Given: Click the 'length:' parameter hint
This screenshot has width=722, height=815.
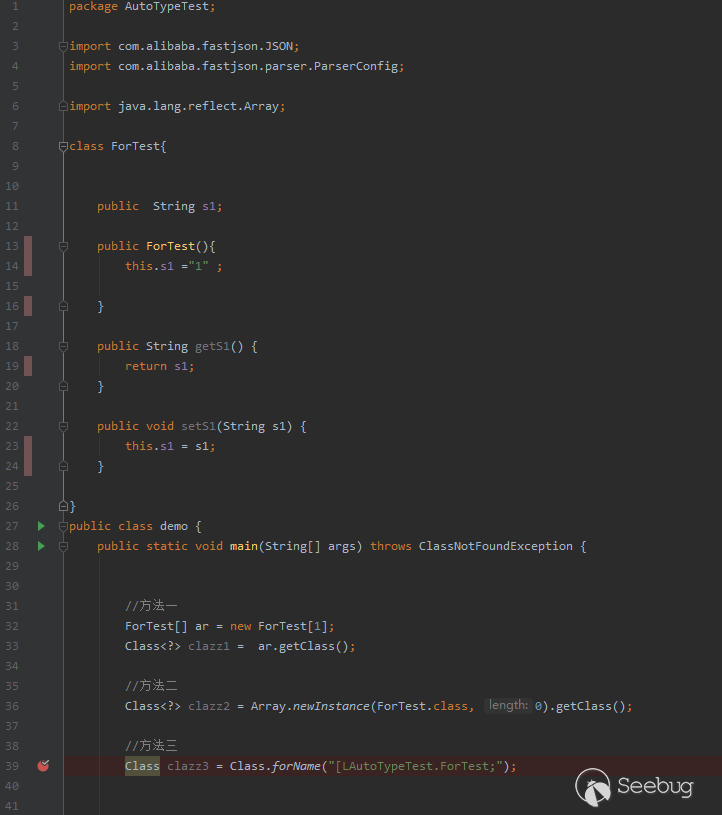Looking at the screenshot, I should [x=508, y=706].
